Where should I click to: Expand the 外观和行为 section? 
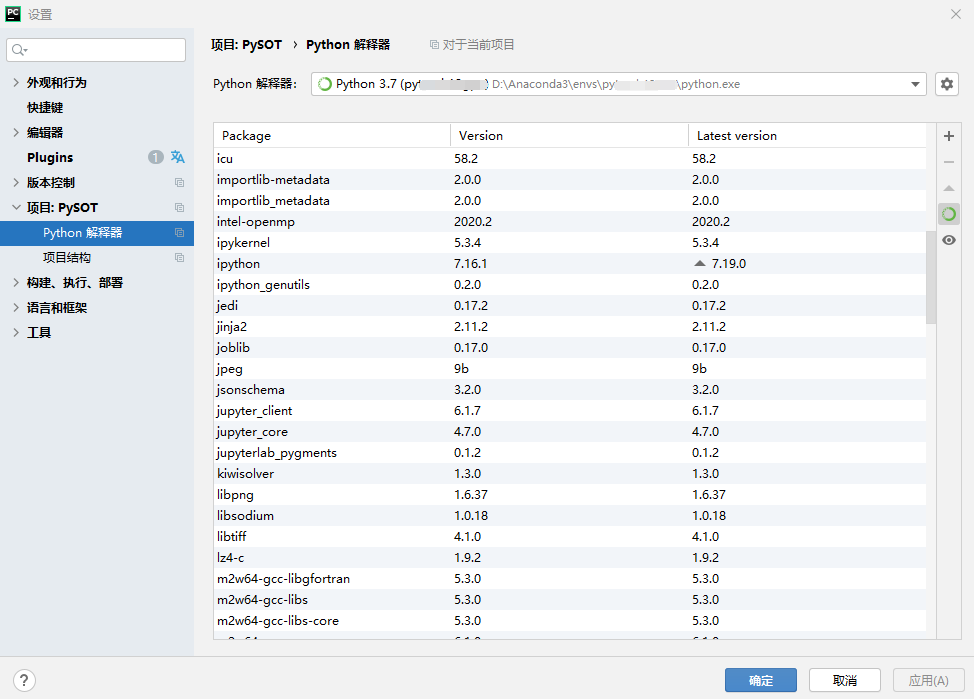tap(16, 83)
